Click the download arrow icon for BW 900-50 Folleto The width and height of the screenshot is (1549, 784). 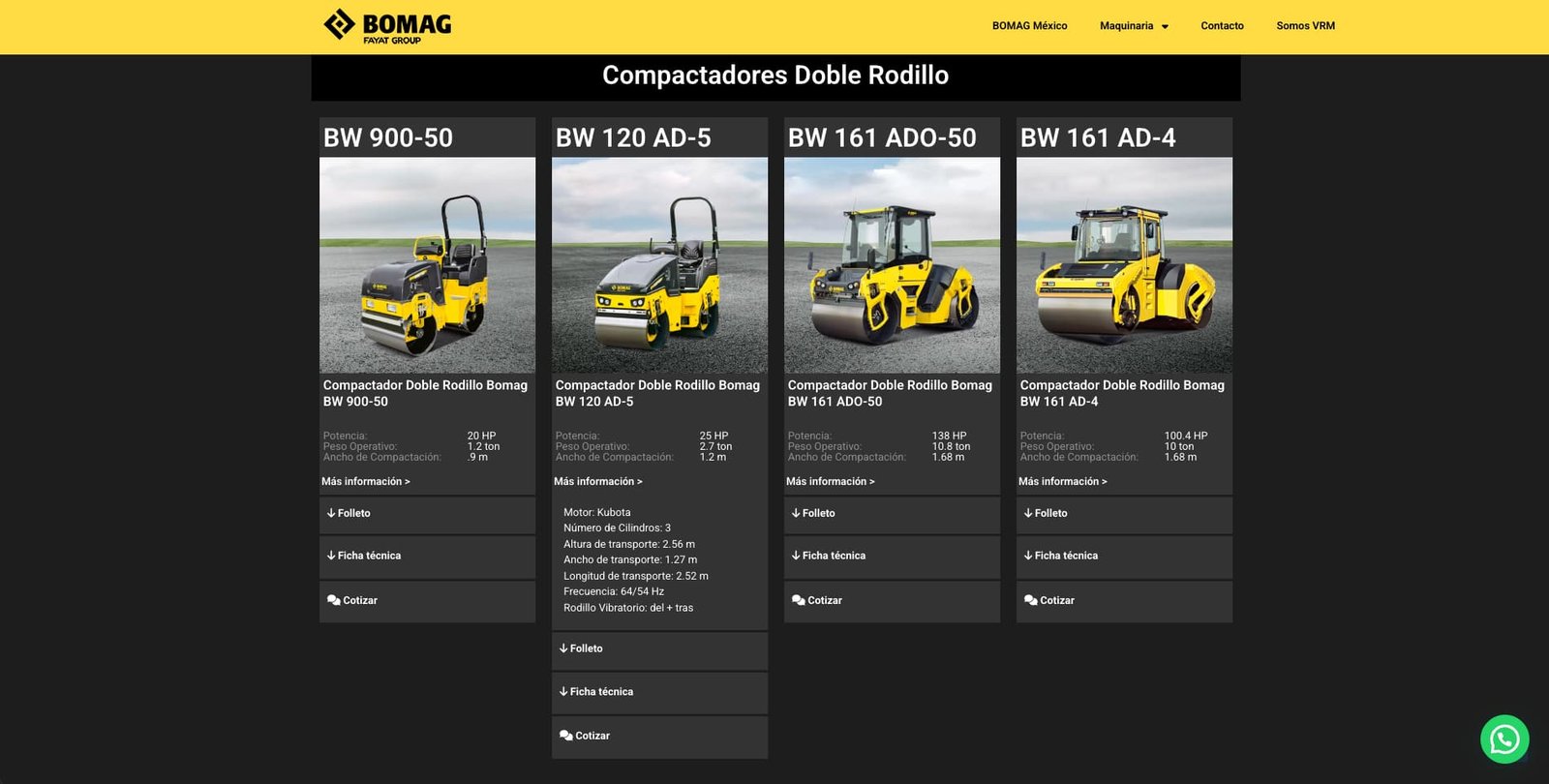(331, 513)
